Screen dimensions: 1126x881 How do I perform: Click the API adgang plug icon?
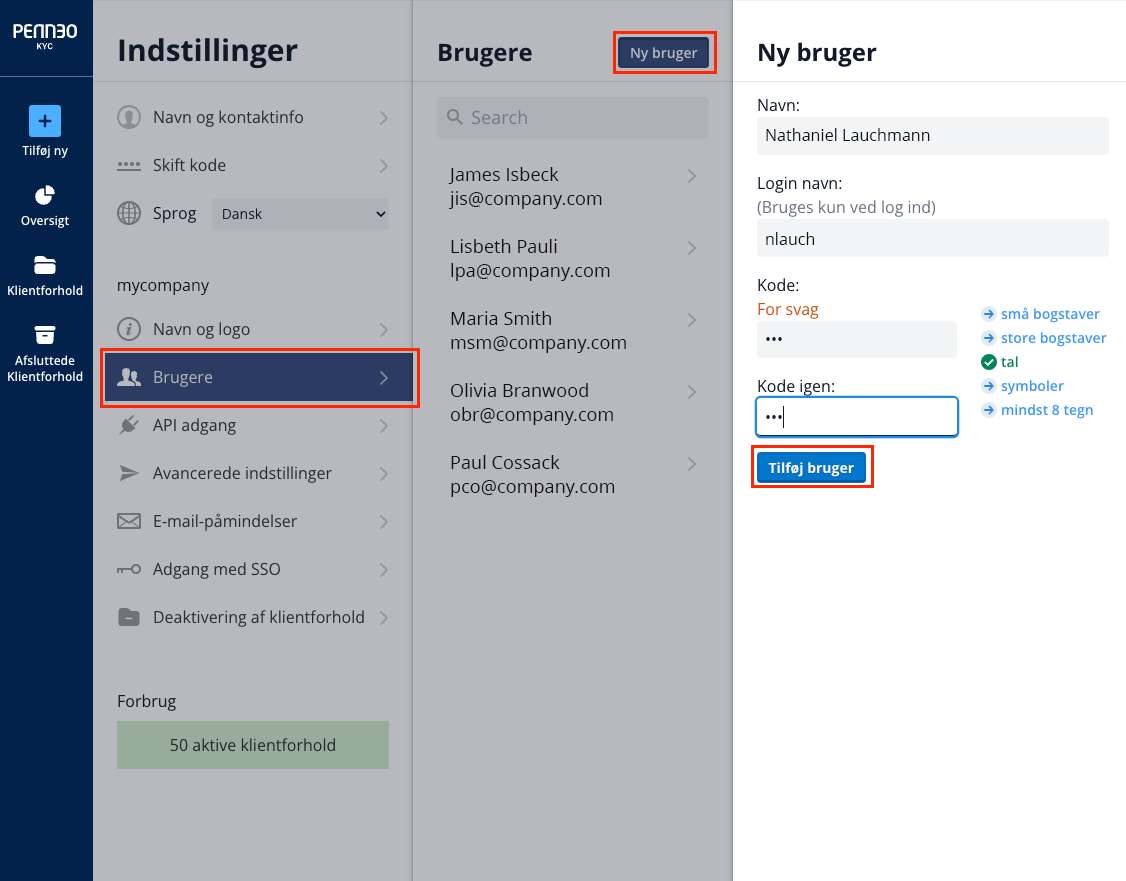point(129,425)
